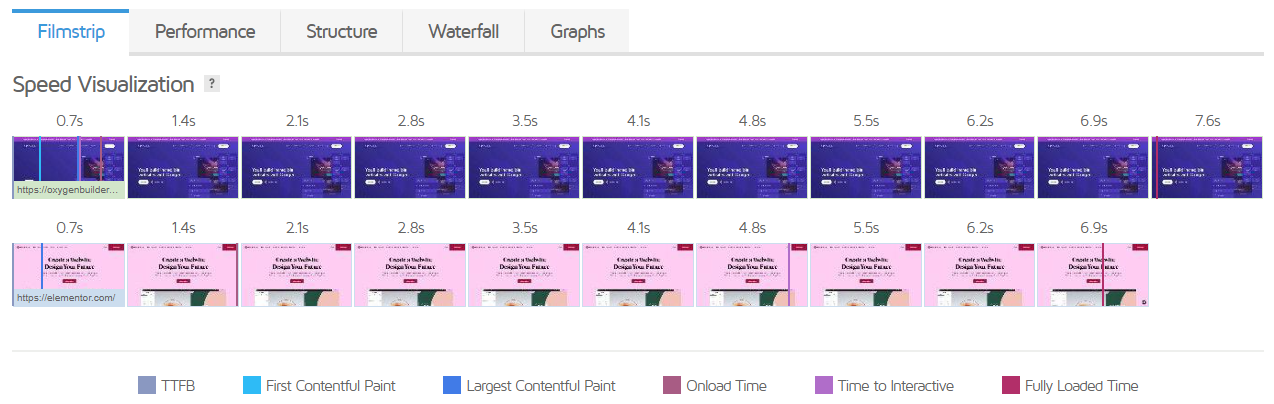
Task: Click the elementor 4.8s frame with interactive marker
Action: [x=753, y=274]
